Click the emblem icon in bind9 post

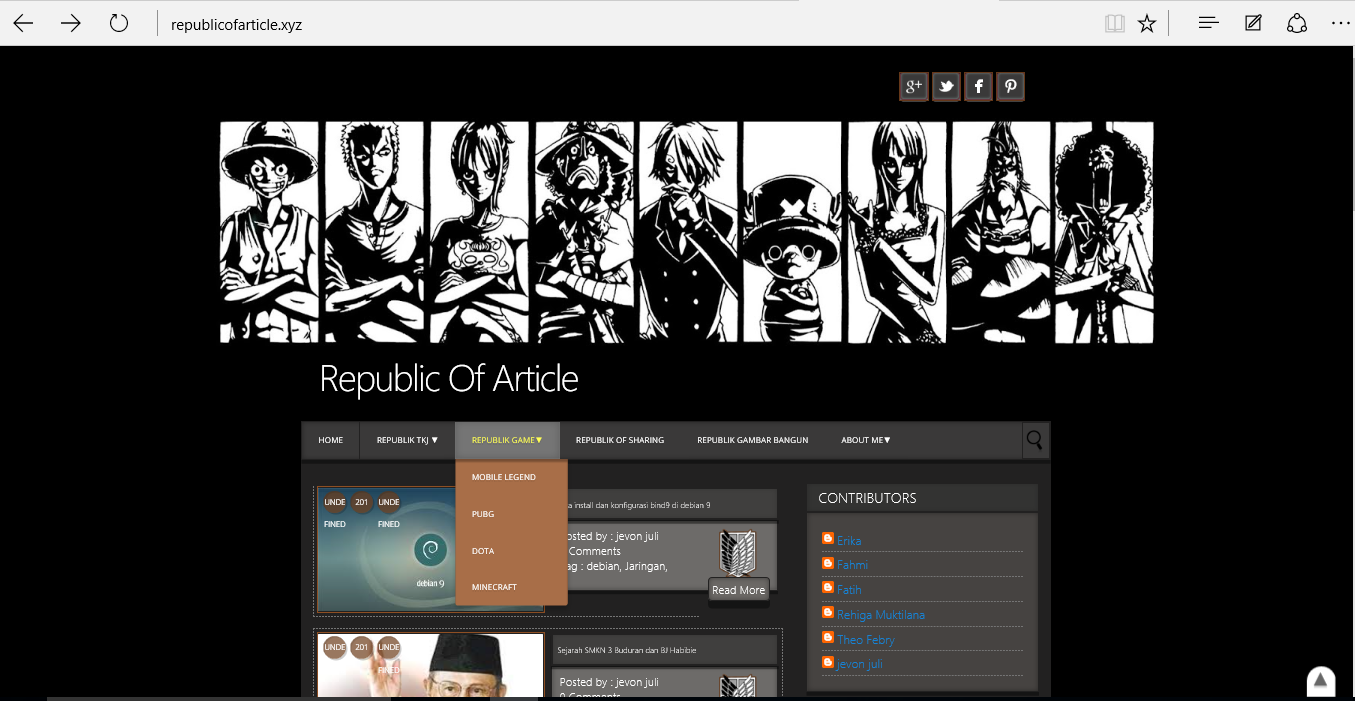(x=737, y=552)
